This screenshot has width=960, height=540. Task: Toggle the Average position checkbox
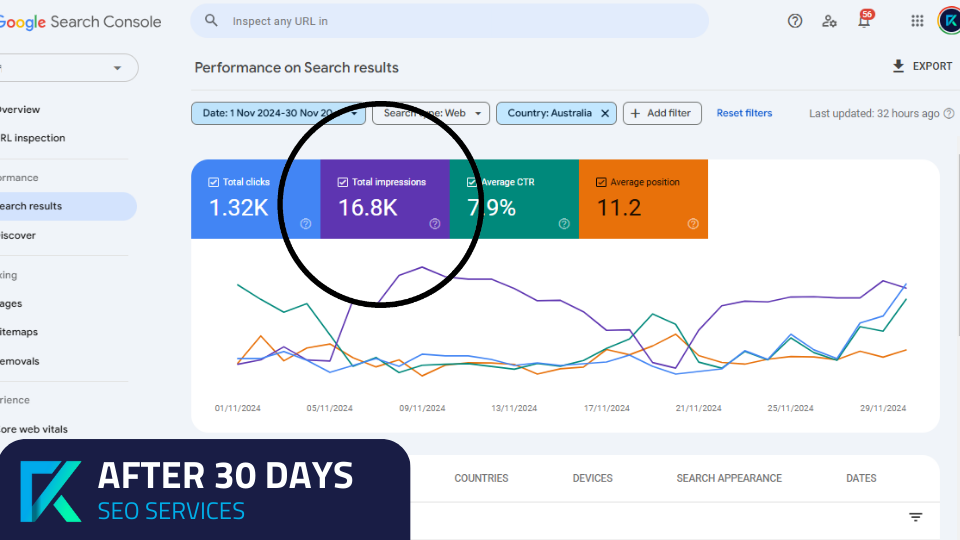[x=601, y=182]
